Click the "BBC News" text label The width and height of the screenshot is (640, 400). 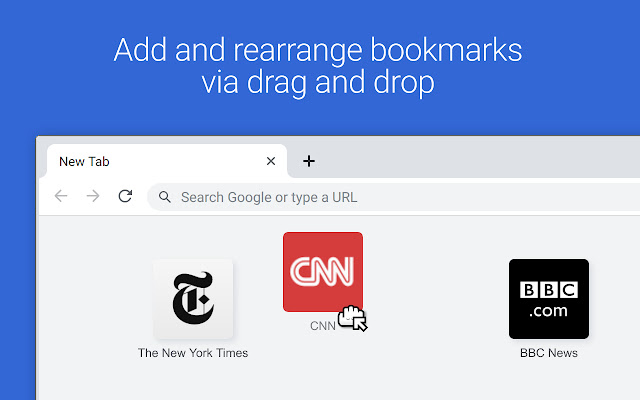548,353
